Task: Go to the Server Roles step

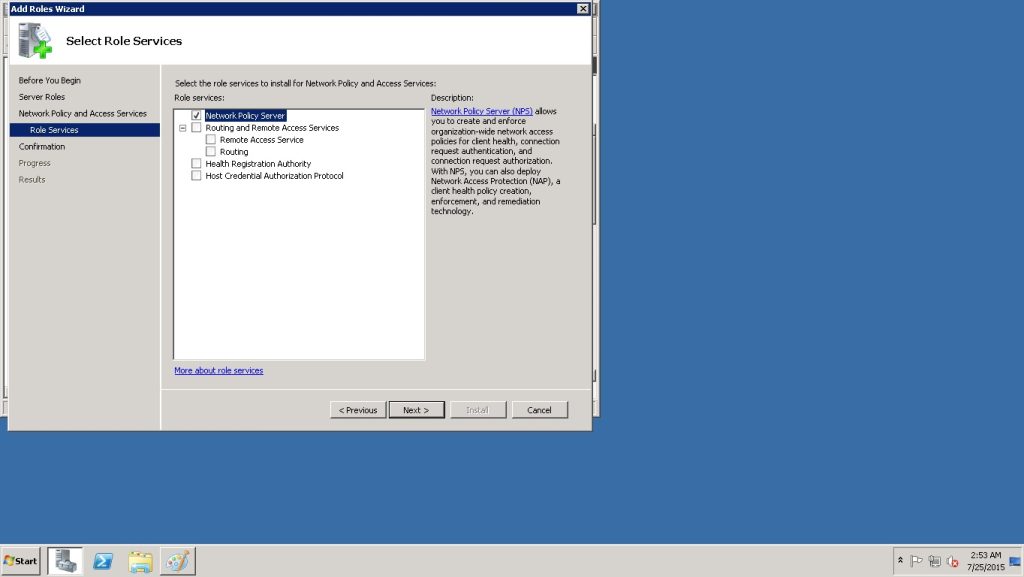Action: (x=42, y=97)
